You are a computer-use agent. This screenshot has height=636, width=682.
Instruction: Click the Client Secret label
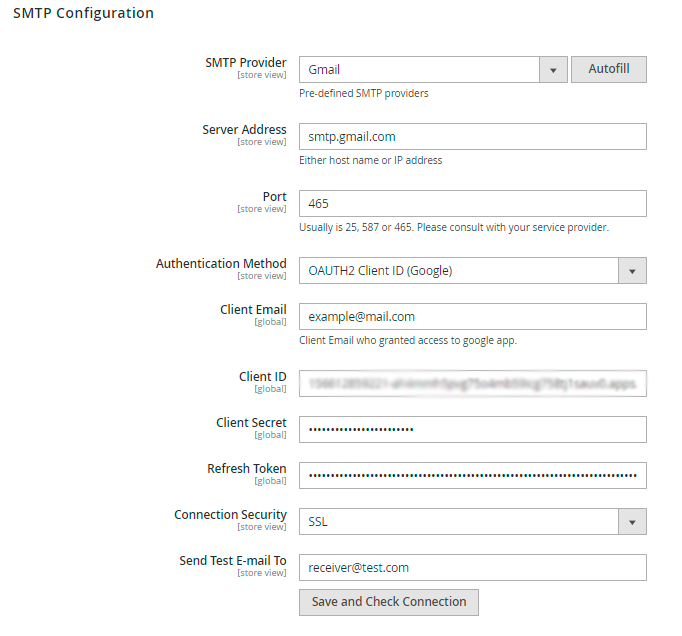(251, 423)
